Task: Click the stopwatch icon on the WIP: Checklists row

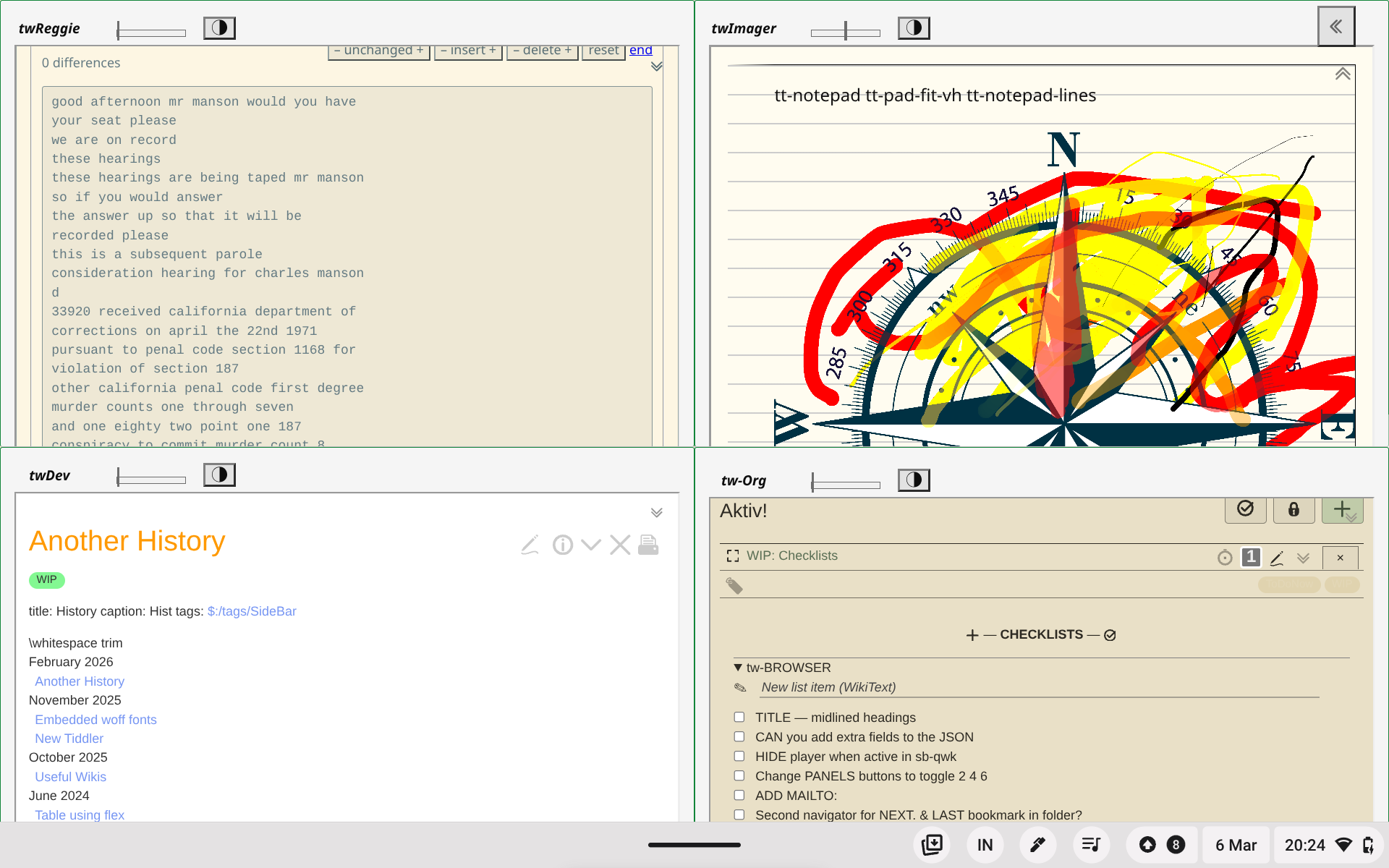Action: click(1224, 558)
